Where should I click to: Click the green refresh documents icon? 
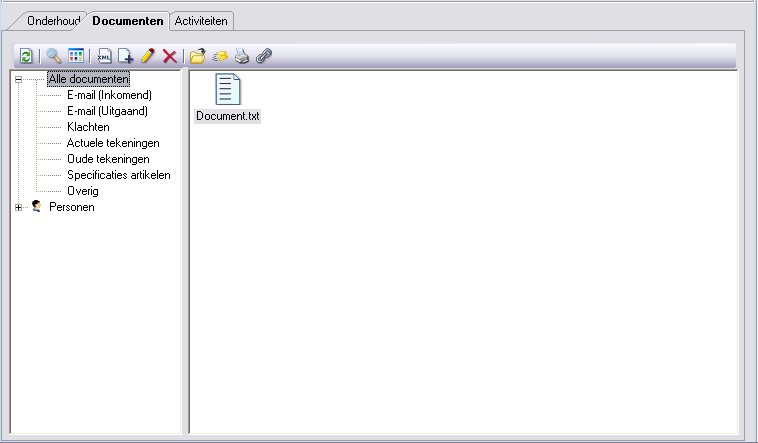[26, 56]
